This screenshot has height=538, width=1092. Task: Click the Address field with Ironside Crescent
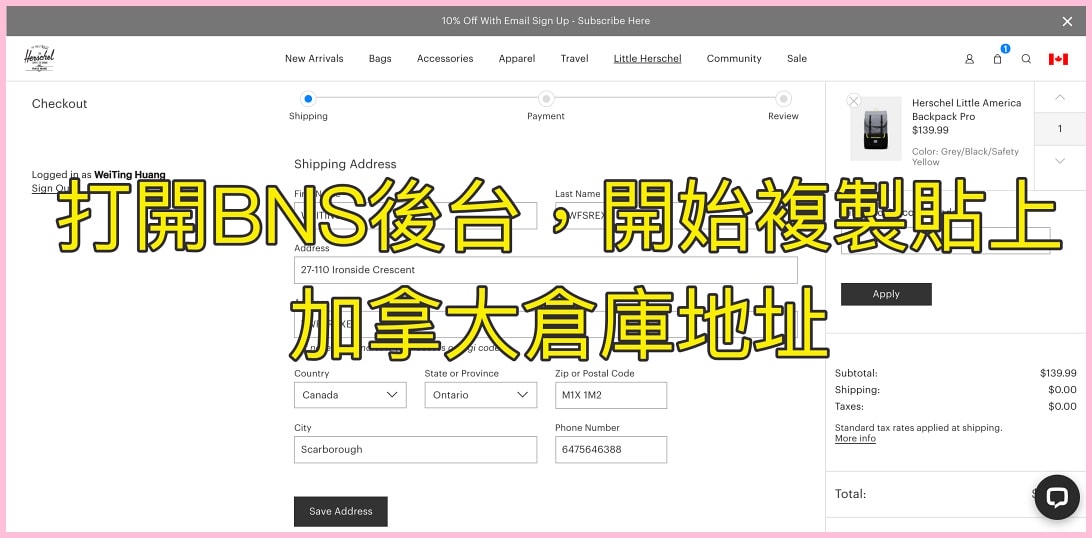pos(546,270)
